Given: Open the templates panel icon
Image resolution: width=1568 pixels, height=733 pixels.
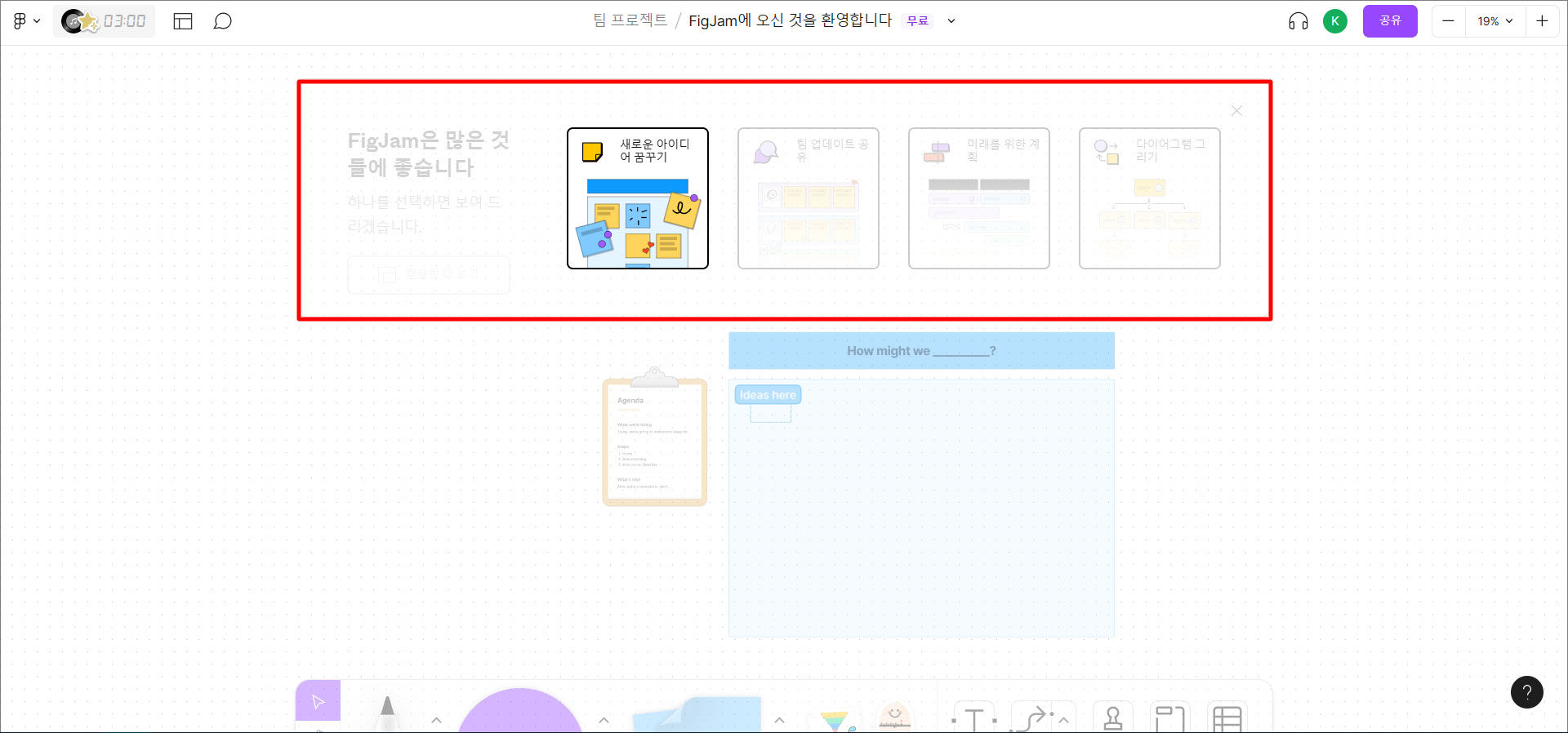Looking at the screenshot, I should pyautogui.click(x=183, y=21).
